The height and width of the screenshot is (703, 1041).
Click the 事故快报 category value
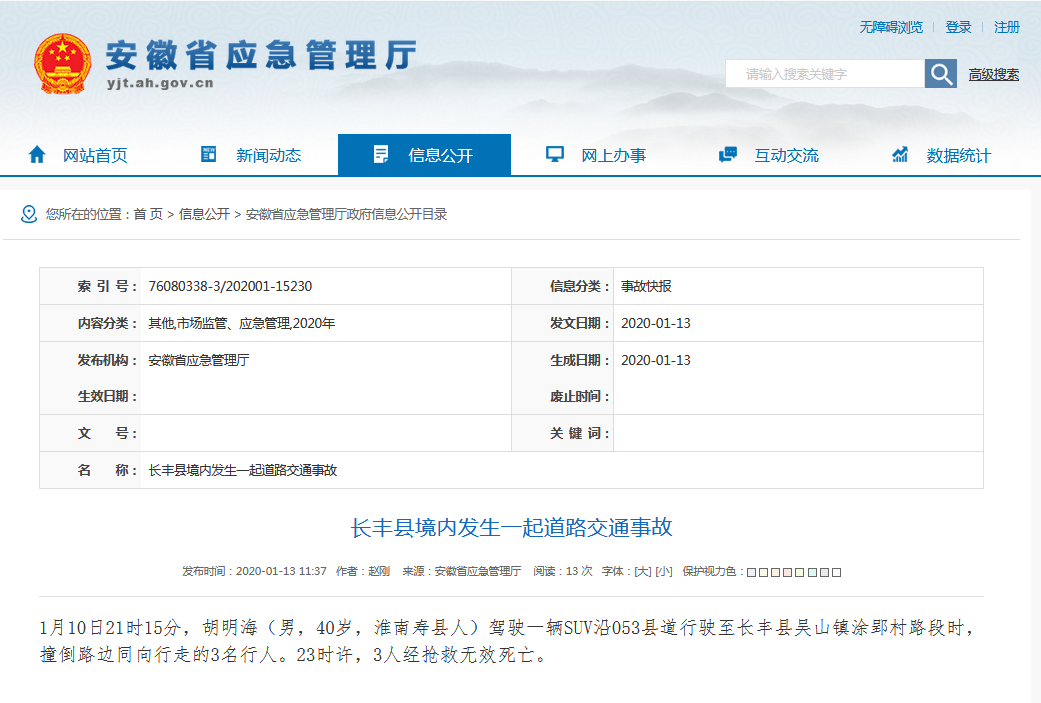click(x=646, y=286)
